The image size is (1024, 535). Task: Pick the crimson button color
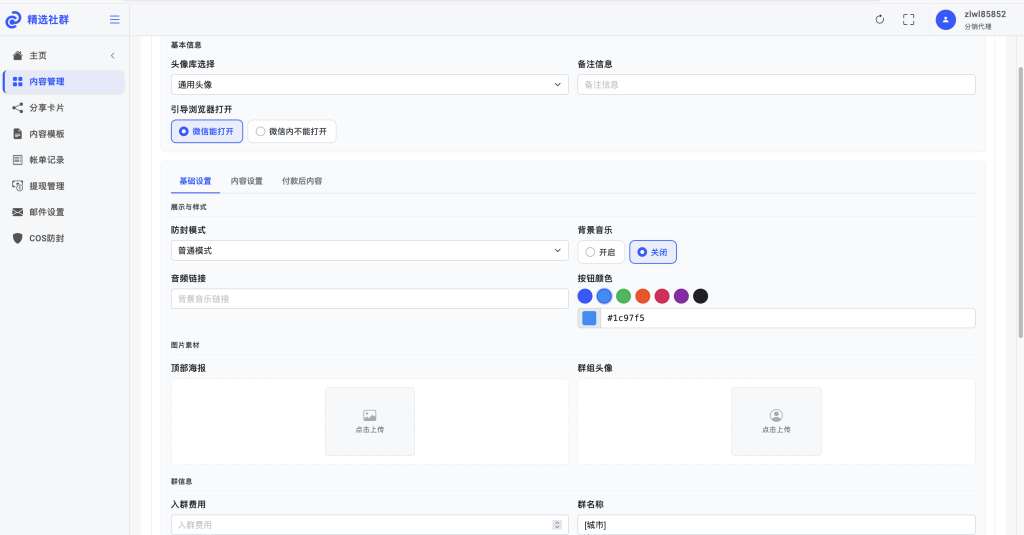click(x=662, y=297)
